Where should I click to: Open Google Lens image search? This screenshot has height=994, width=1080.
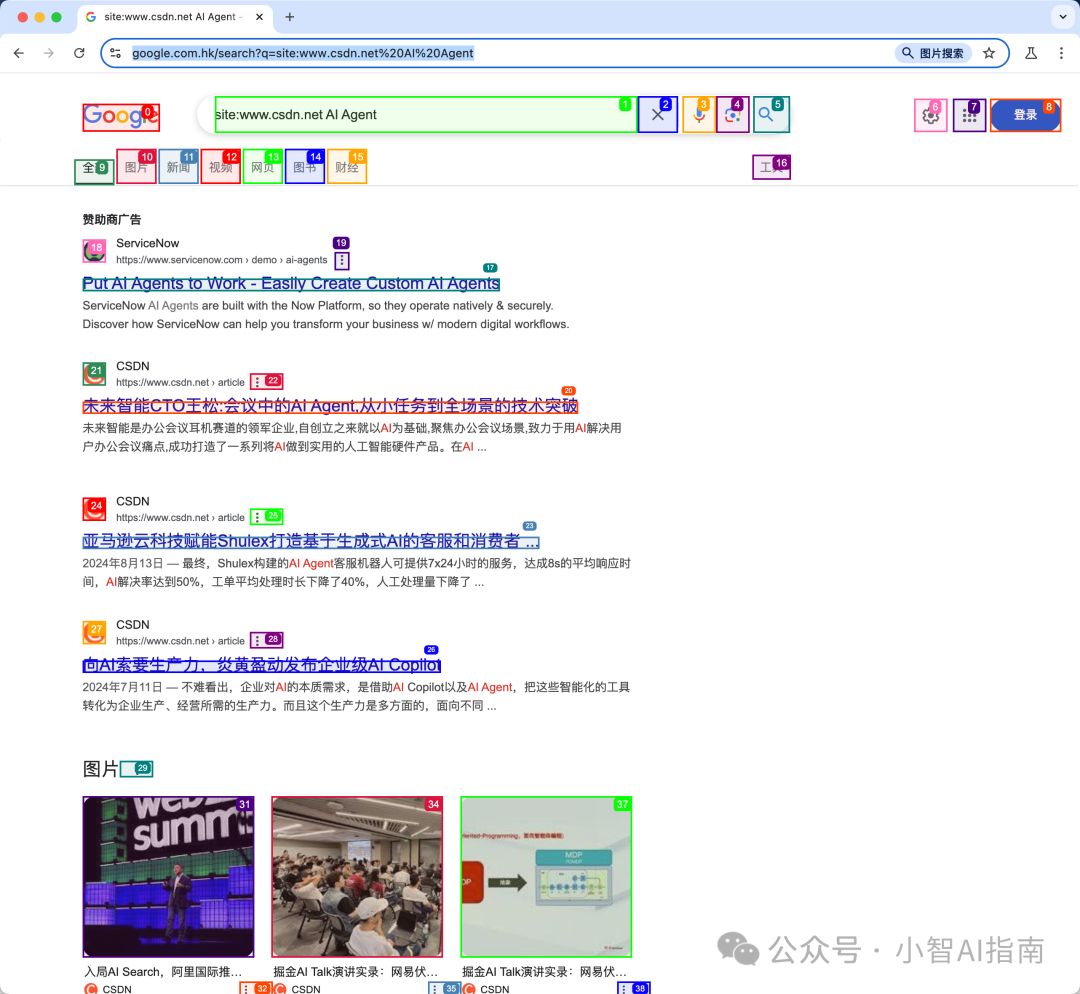pos(732,115)
